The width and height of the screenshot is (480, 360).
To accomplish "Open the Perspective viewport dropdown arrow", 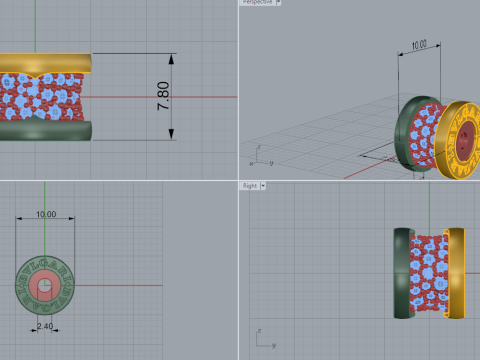I will pos(278,2).
